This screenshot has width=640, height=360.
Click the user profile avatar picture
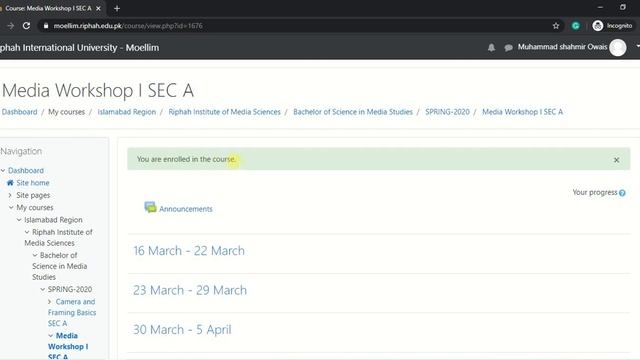(618, 48)
